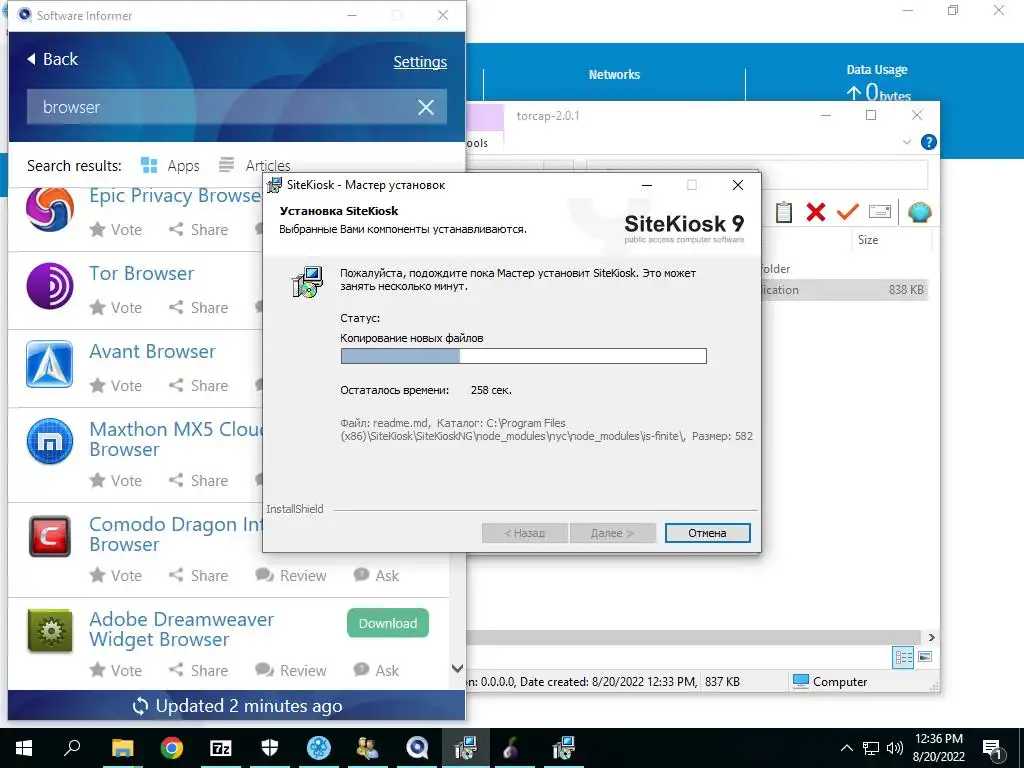Open the Tor Browser title link

[142, 274]
